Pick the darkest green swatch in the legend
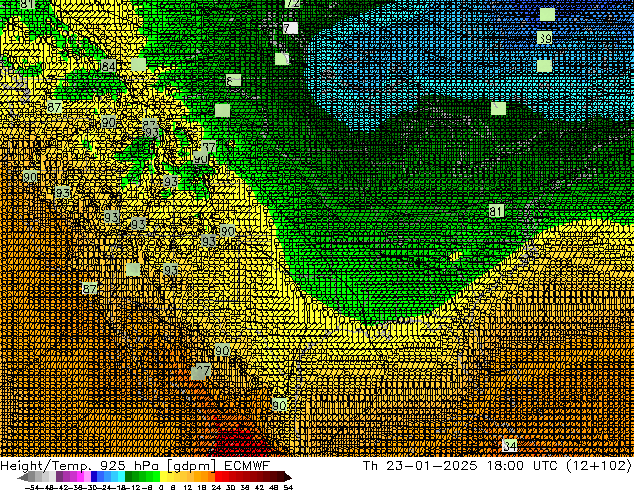 point(128,477)
